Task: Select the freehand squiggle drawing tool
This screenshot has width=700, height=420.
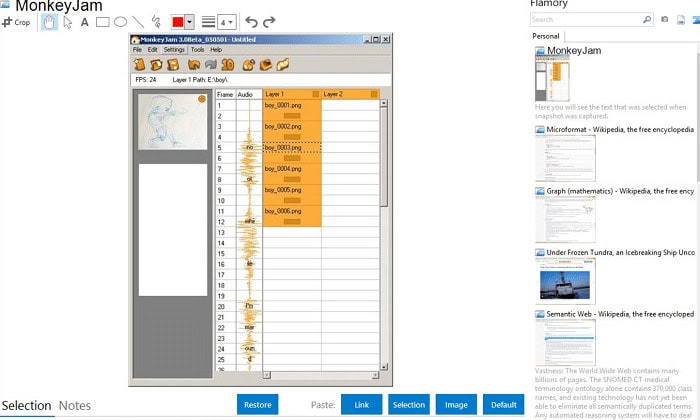Action: coord(156,21)
